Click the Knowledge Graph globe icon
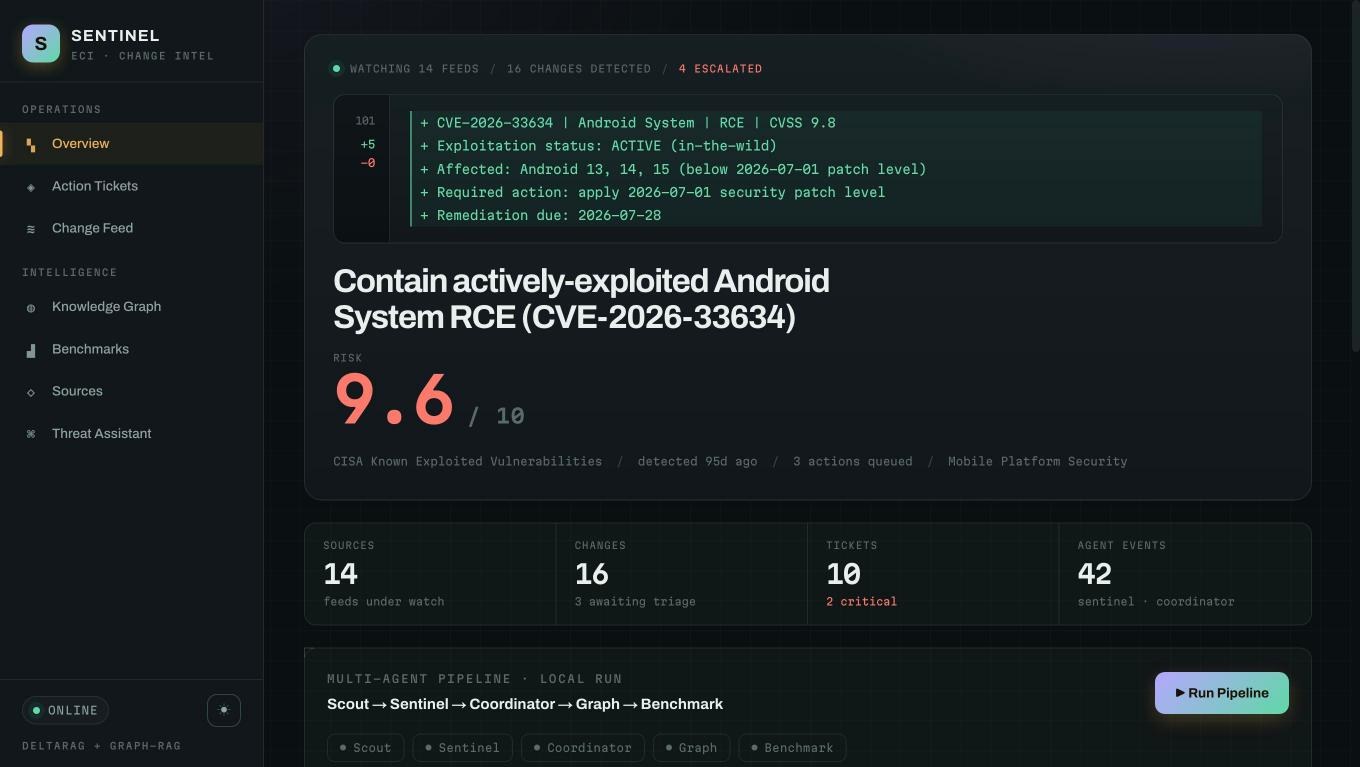The image size is (1360, 767). (31, 308)
